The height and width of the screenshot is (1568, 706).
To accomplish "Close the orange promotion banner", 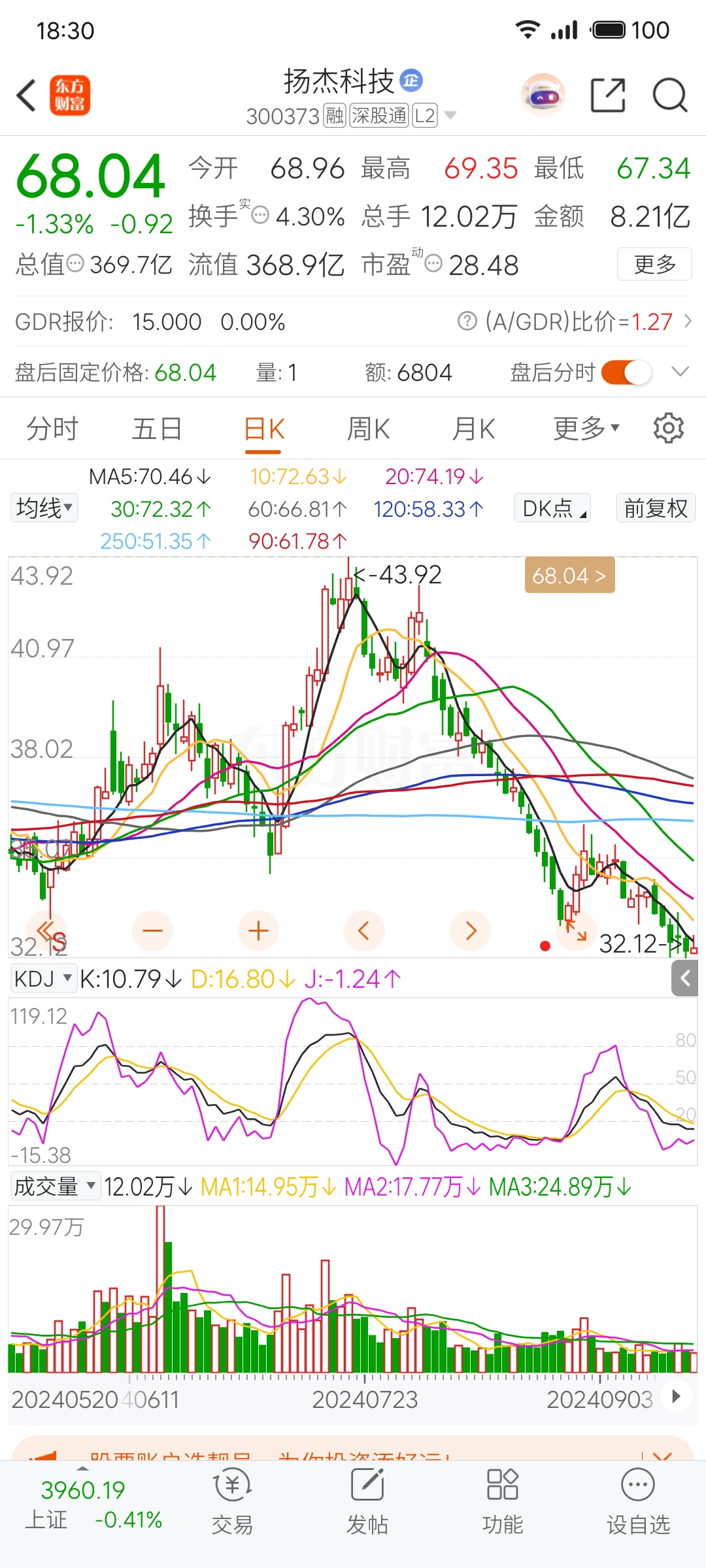I will coord(662,1456).
